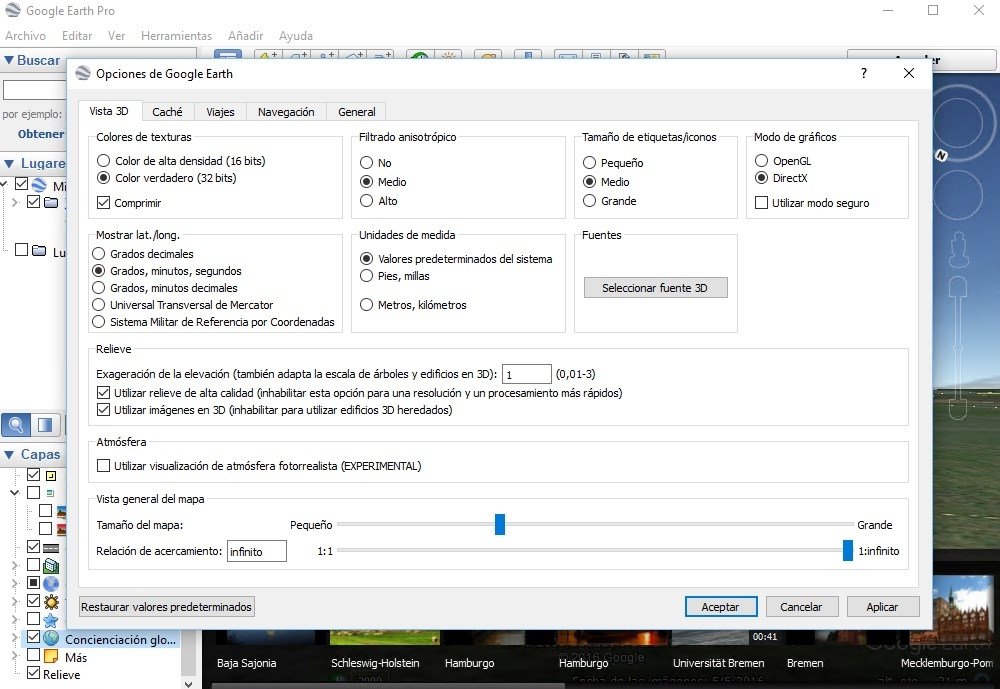The image size is (1000, 689).
Task: Click the roads layer icon
Action: click(x=51, y=548)
